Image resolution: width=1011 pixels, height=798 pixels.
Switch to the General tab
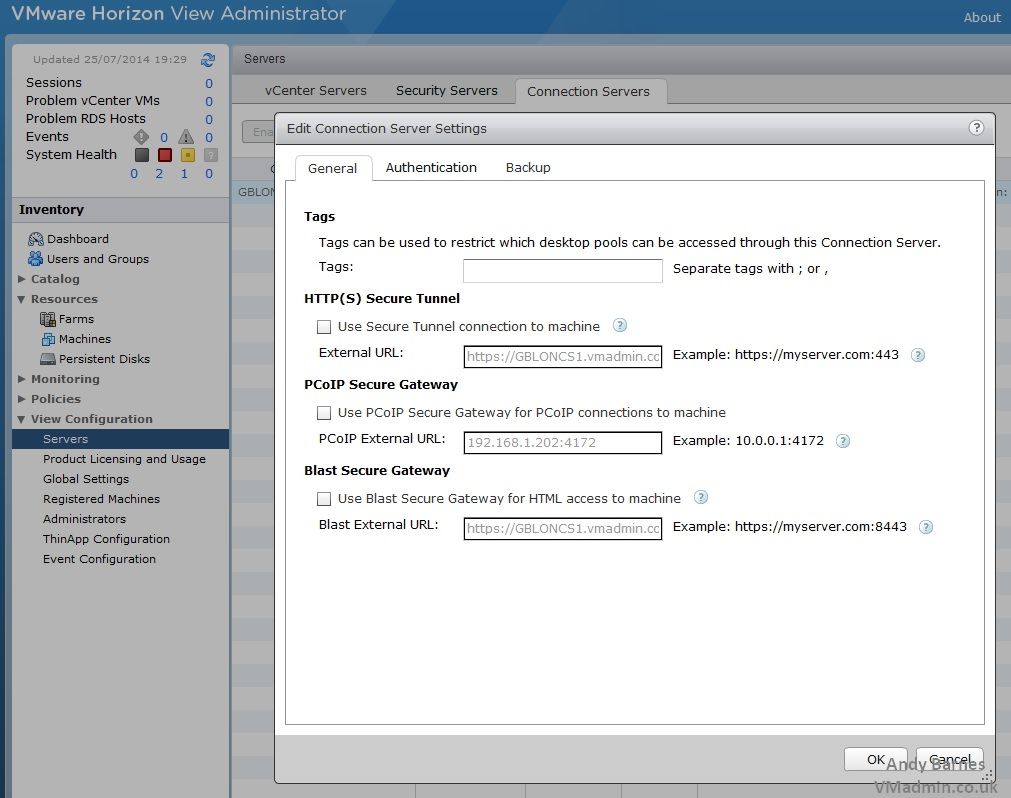click(333, 168)
